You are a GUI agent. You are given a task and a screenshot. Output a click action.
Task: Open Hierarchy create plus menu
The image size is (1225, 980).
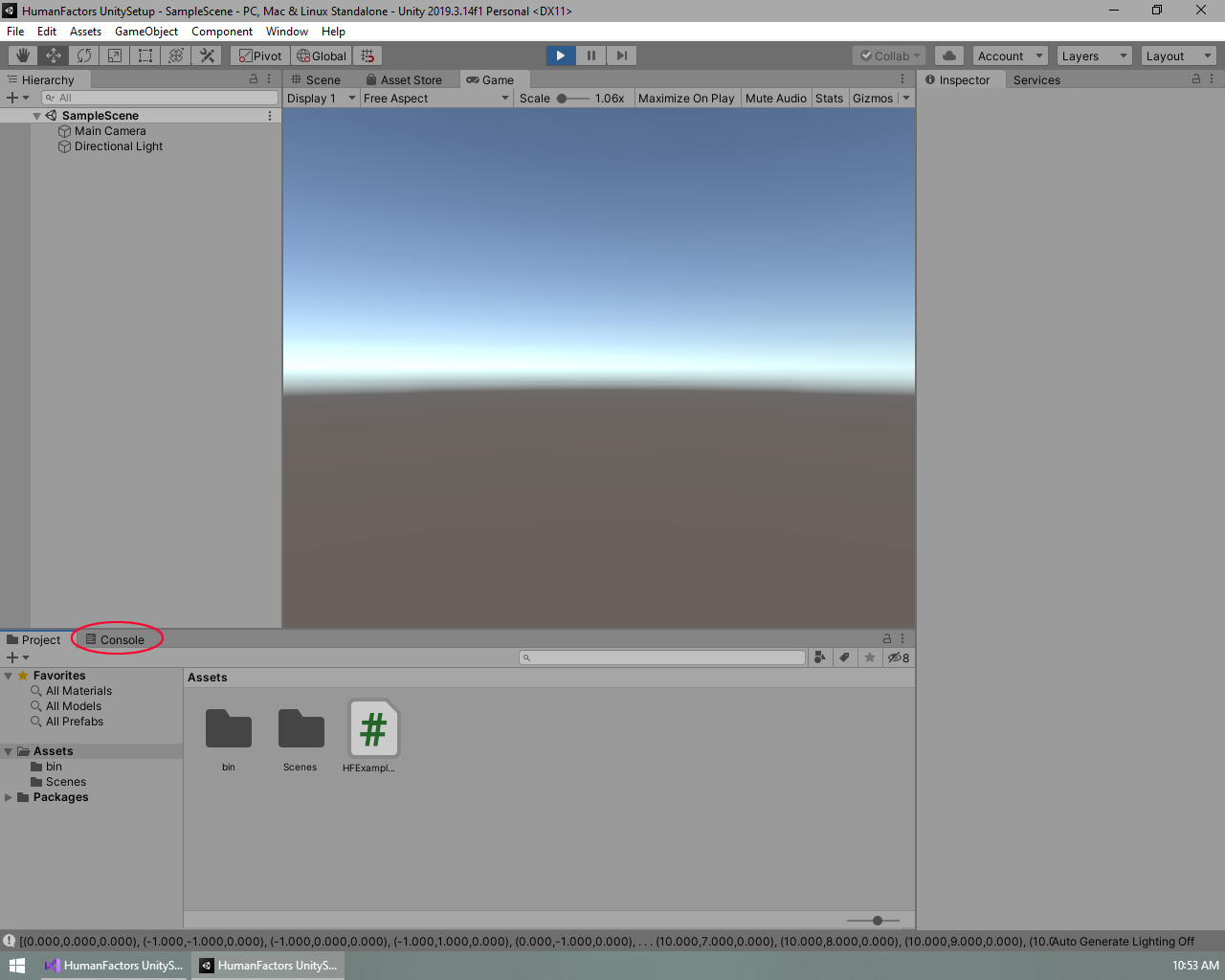click(17, 98)
